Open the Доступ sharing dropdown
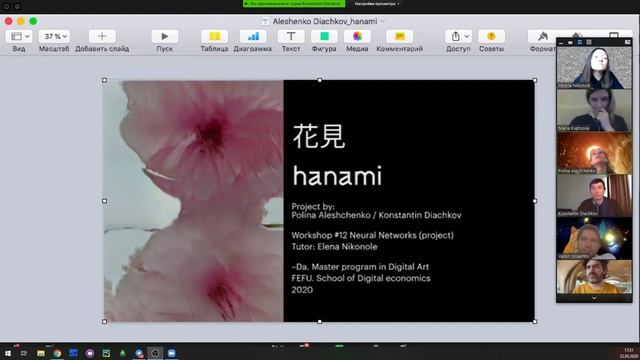Screen dimensions: 640x360 pos(458,36)
